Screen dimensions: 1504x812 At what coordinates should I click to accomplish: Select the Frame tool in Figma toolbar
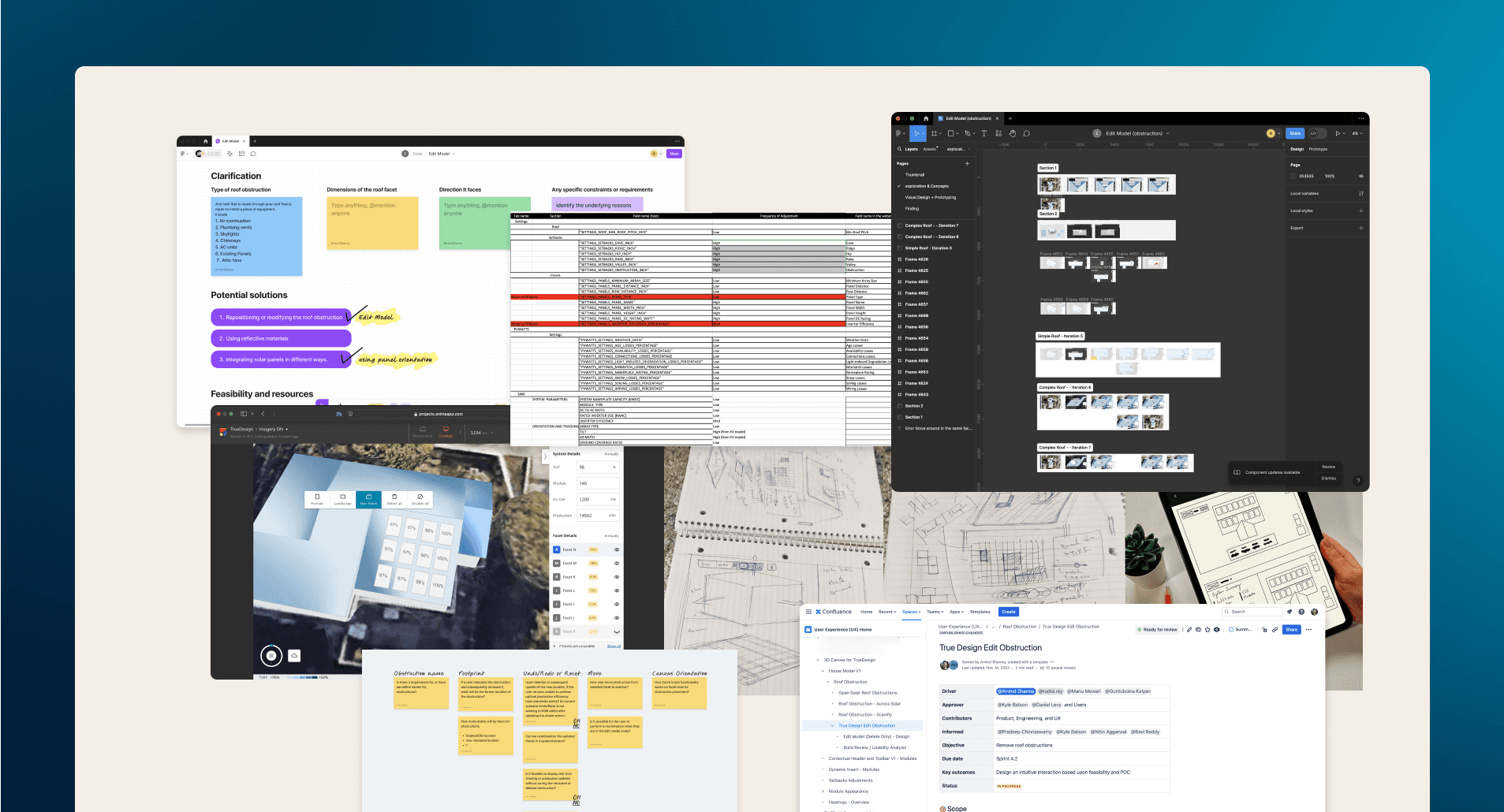pos(934,133)
